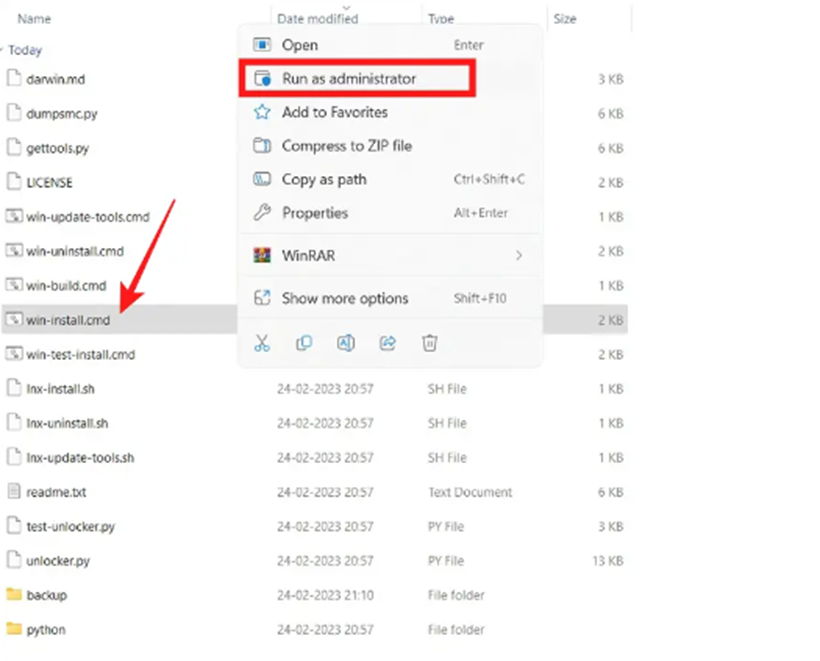Click the 24-02-2023 21:10 date of backup
Screen dimensions: 820x661
[x=325, y=595]
